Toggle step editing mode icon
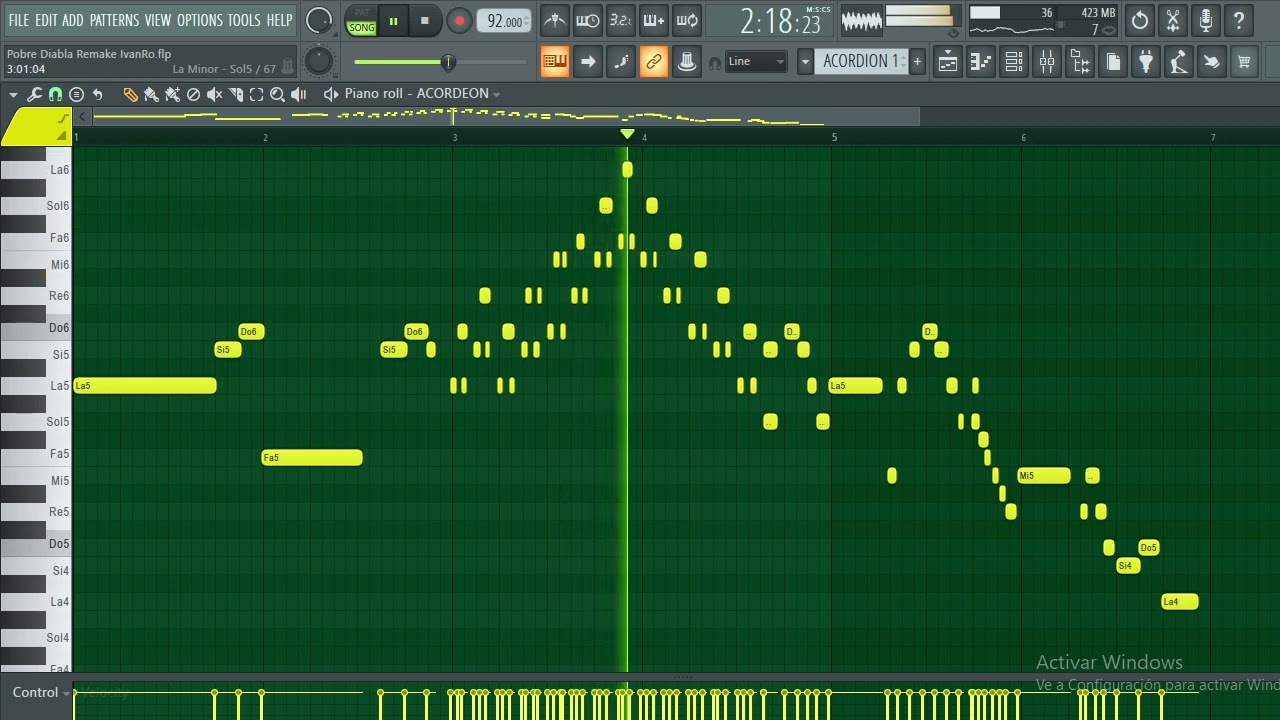This screenshot has width=1280, height=720. (x=620, y=62)
